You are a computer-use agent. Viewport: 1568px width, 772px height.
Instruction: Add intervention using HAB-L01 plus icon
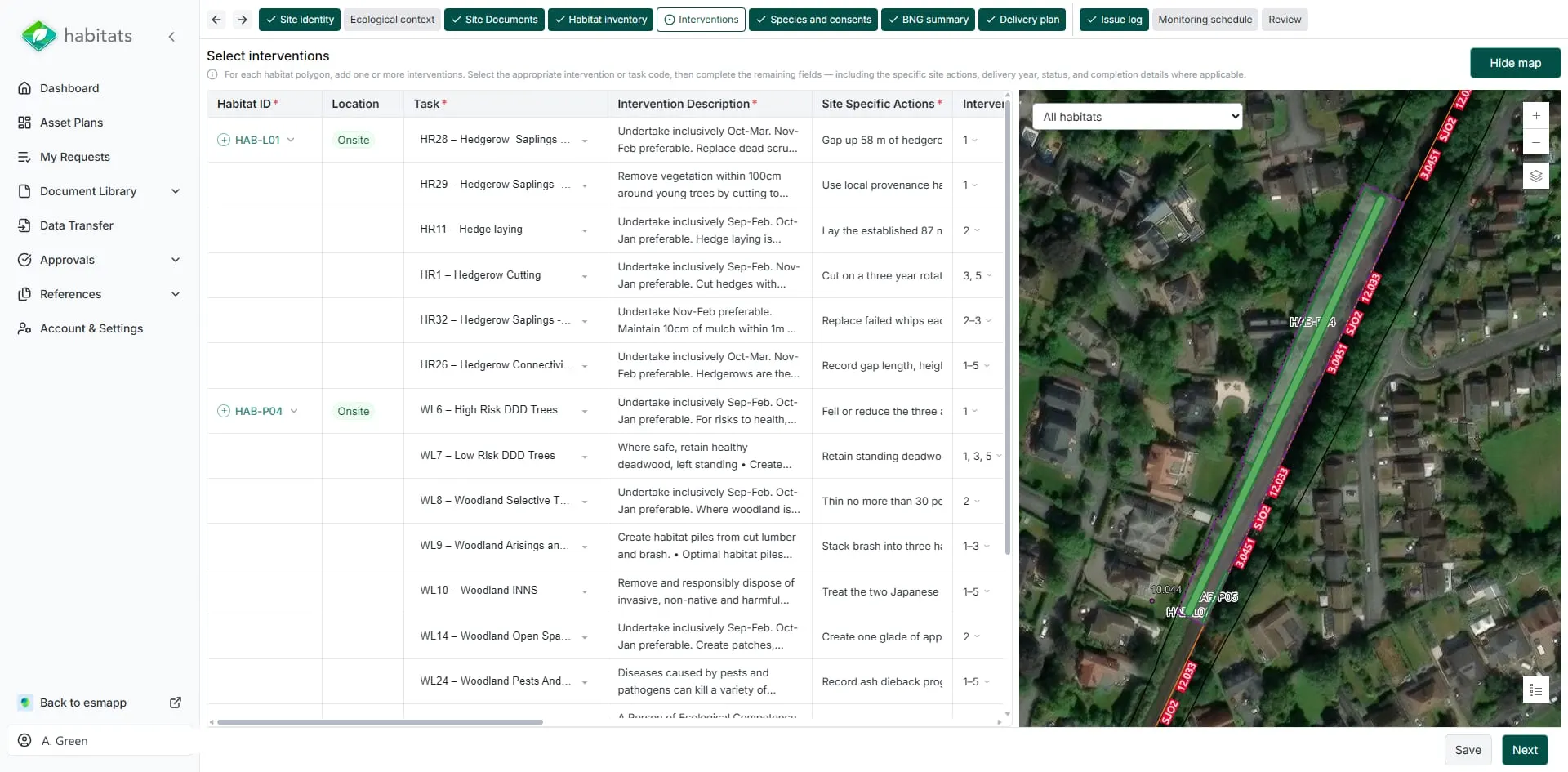pos(224,140)
